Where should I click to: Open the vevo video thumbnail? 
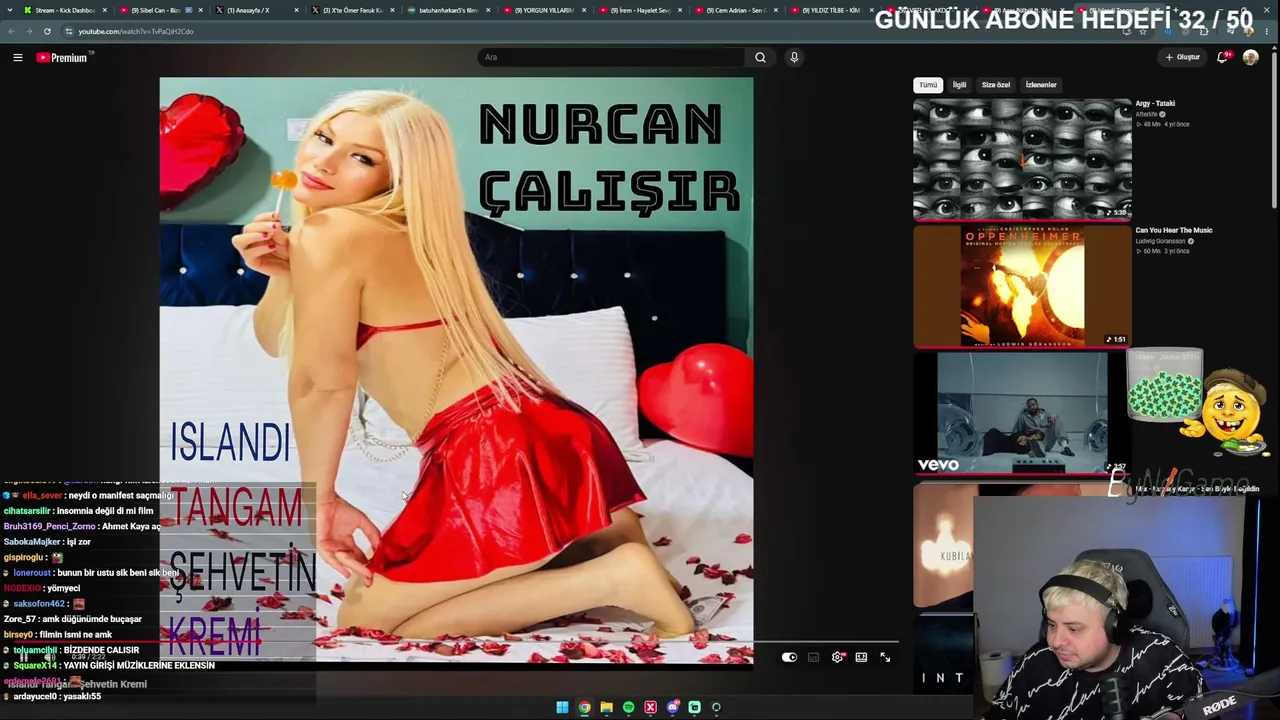1022,412
